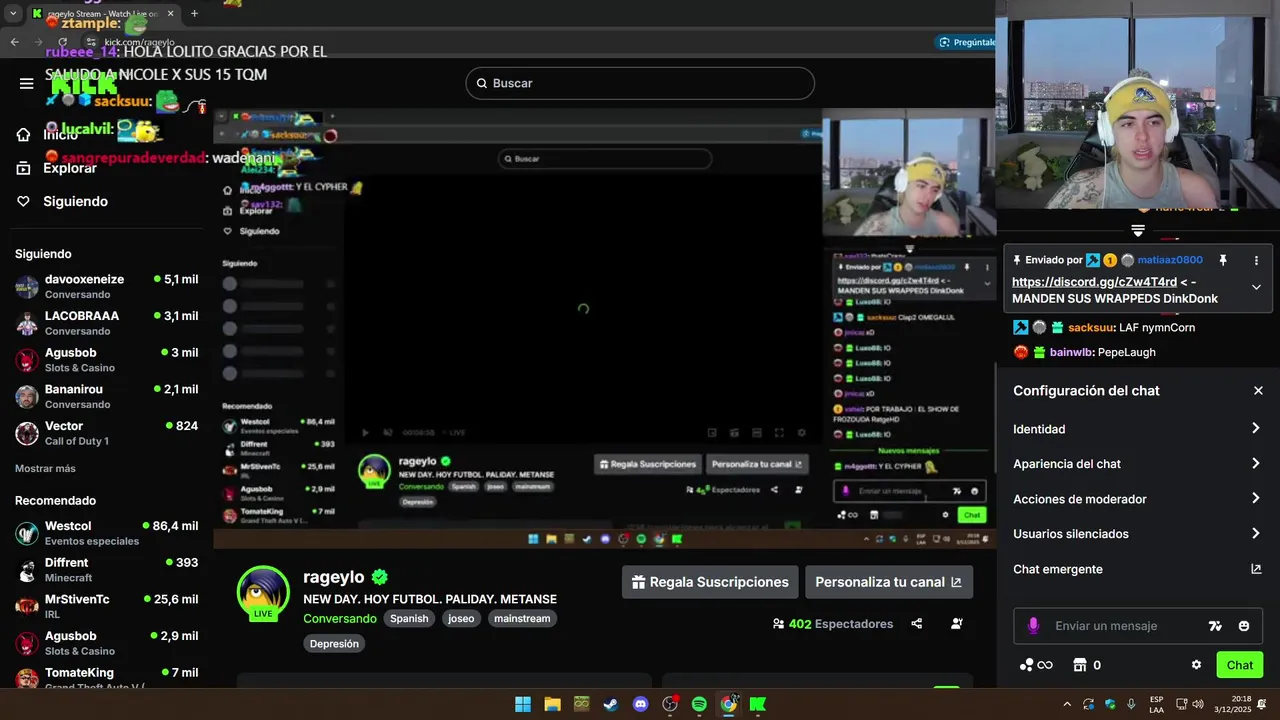Click the follow user icon beside share
1280x720 pixels.
(957, 624)
